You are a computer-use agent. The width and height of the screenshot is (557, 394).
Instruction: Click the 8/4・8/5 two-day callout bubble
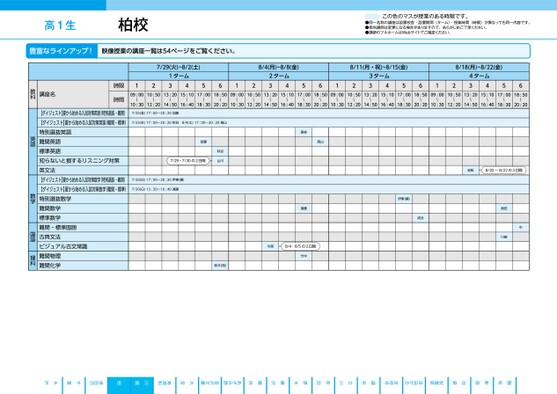(301, 246)
